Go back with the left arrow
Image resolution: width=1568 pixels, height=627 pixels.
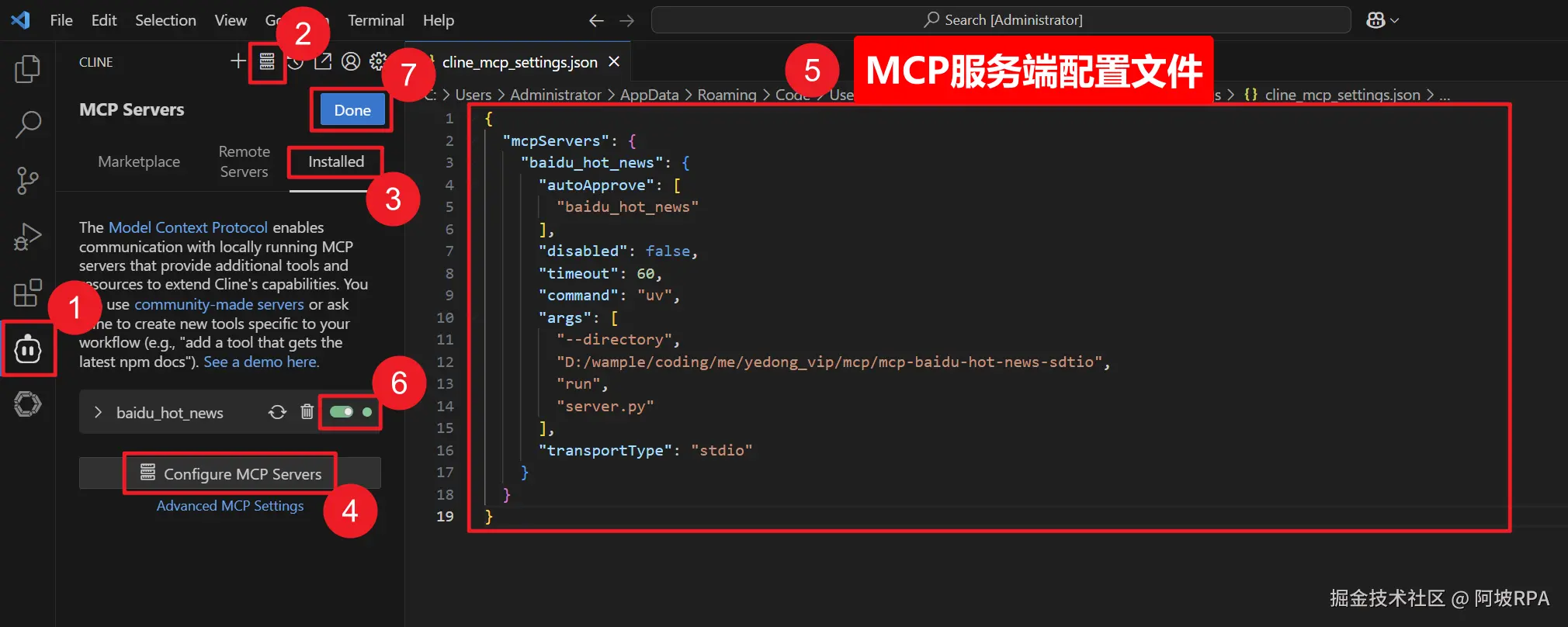point(596,21)
